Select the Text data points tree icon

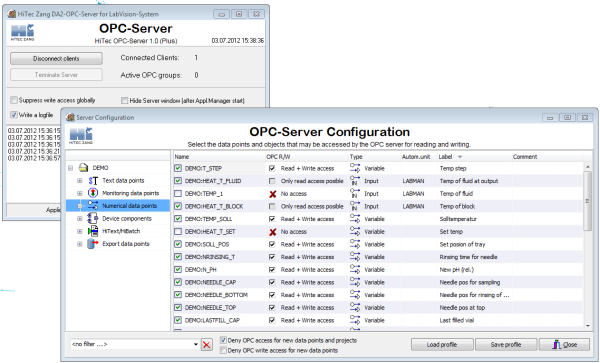tap(93, 181)
